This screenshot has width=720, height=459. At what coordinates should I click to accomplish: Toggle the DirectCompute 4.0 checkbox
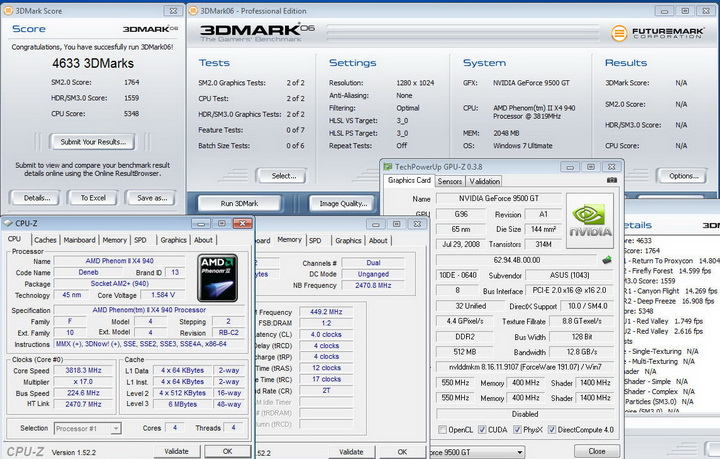tap(552, 430)
